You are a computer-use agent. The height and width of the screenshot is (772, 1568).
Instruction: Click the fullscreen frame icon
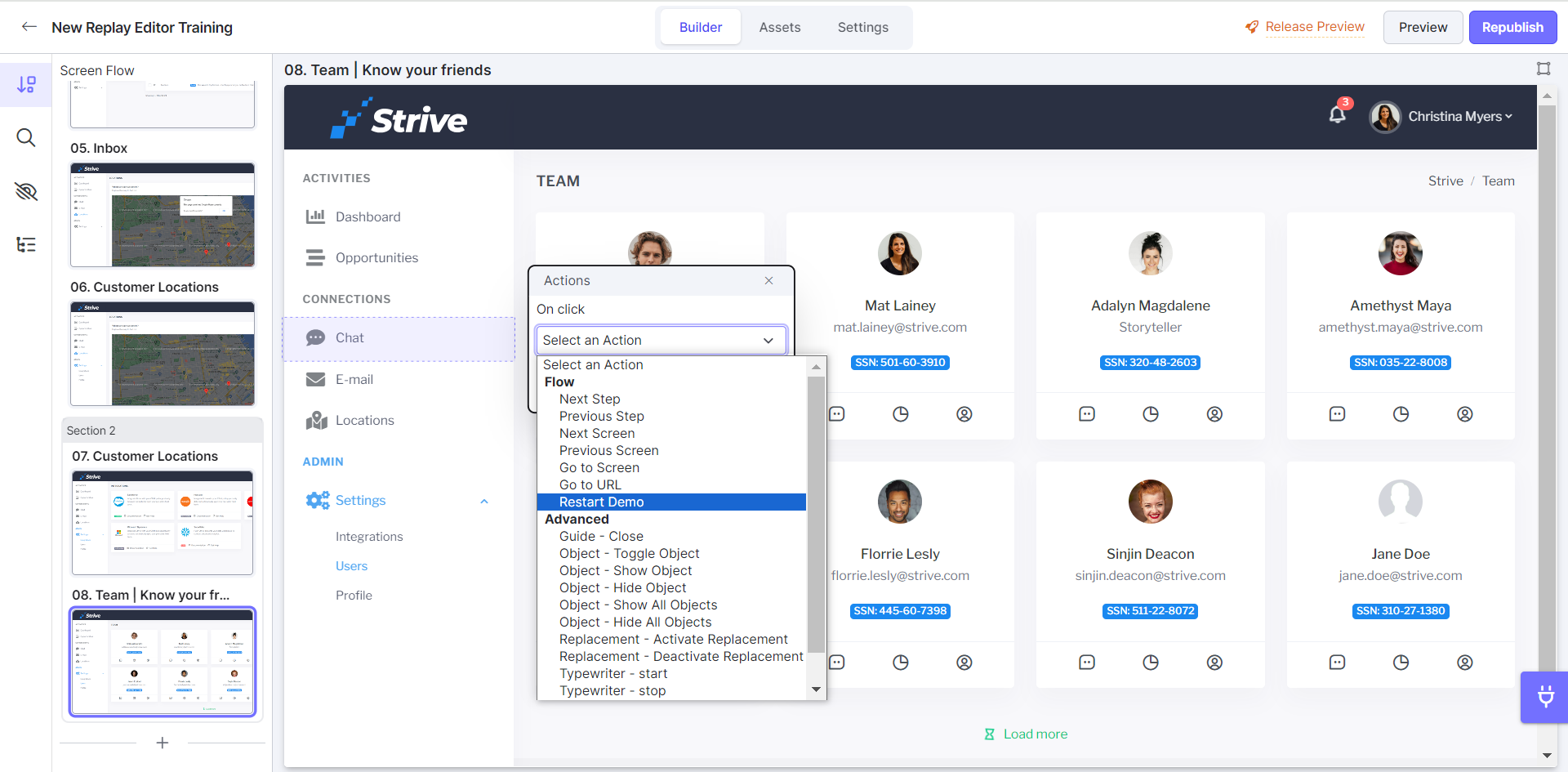[1543, 69]
